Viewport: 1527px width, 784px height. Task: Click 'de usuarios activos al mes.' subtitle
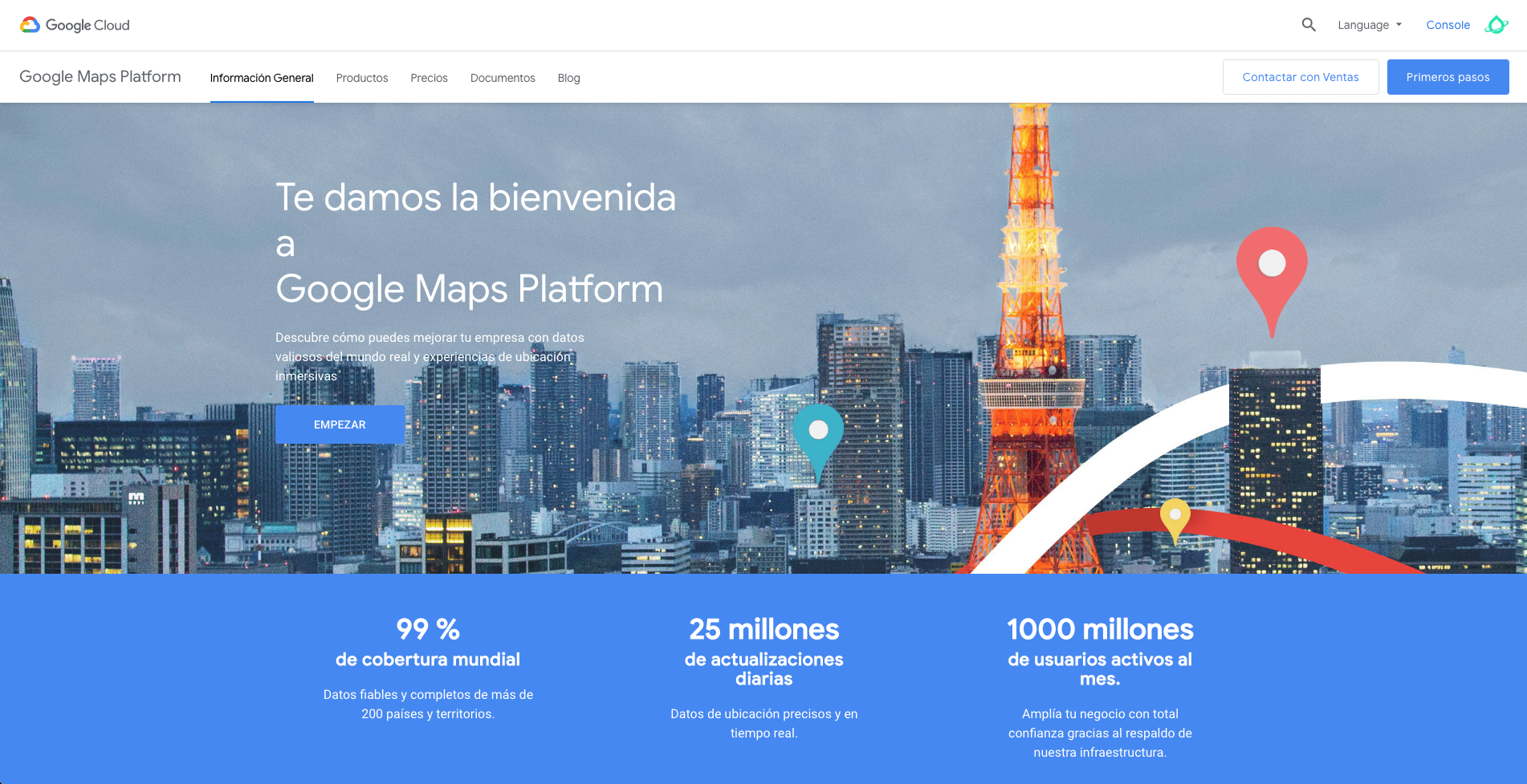point(1100,669)
